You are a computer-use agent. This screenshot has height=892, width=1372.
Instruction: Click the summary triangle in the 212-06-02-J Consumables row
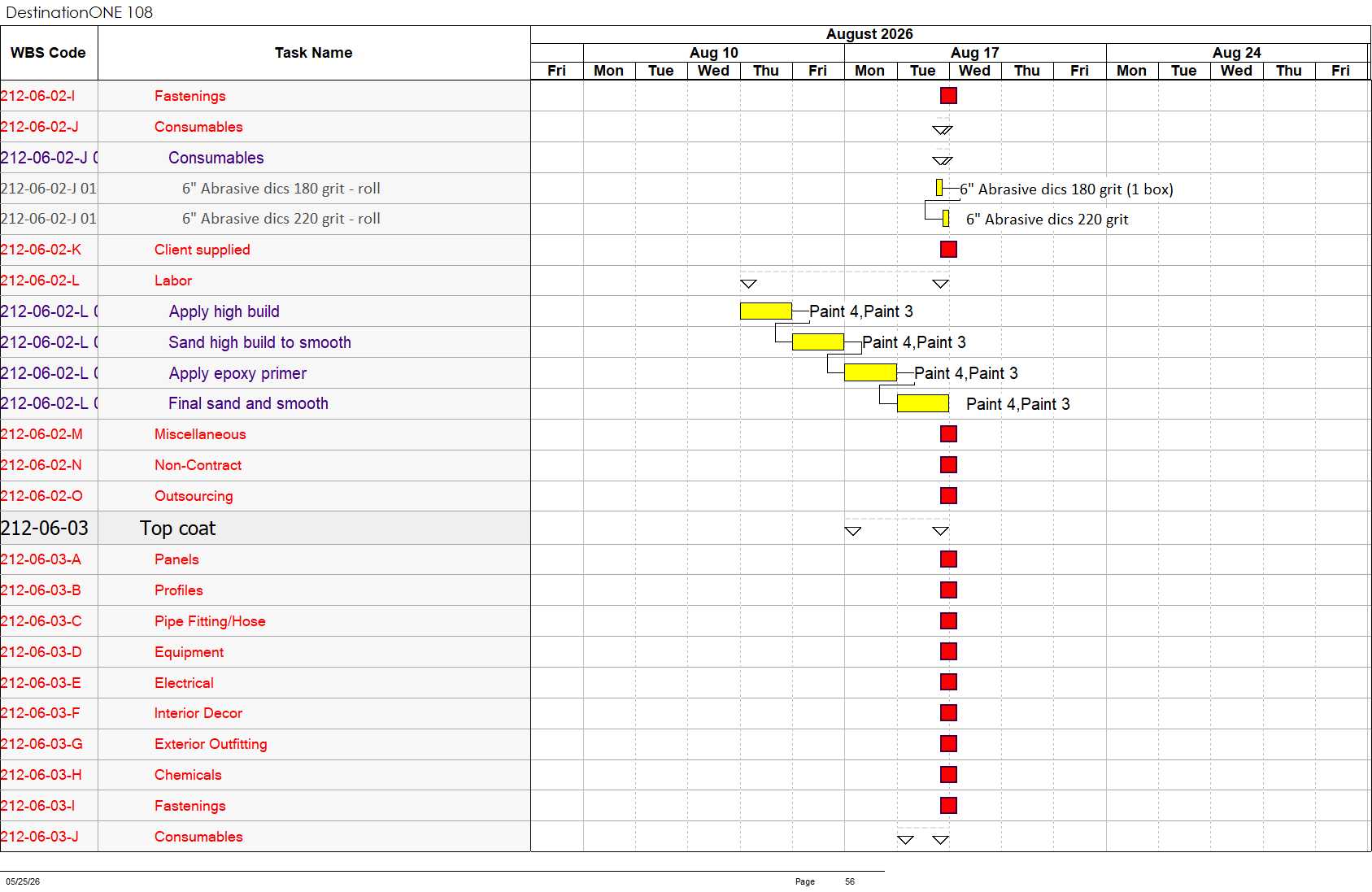[x=943, y=130]
